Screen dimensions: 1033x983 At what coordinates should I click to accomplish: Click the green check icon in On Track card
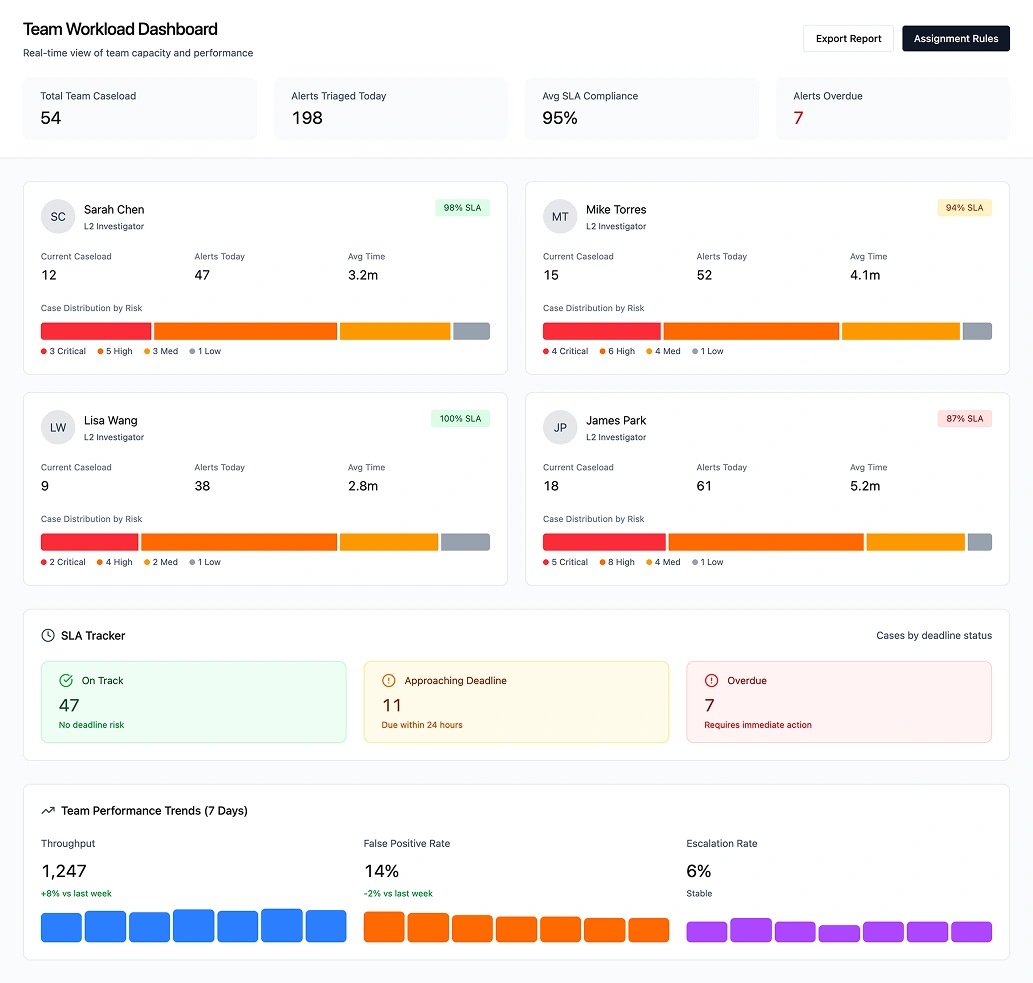65,680
